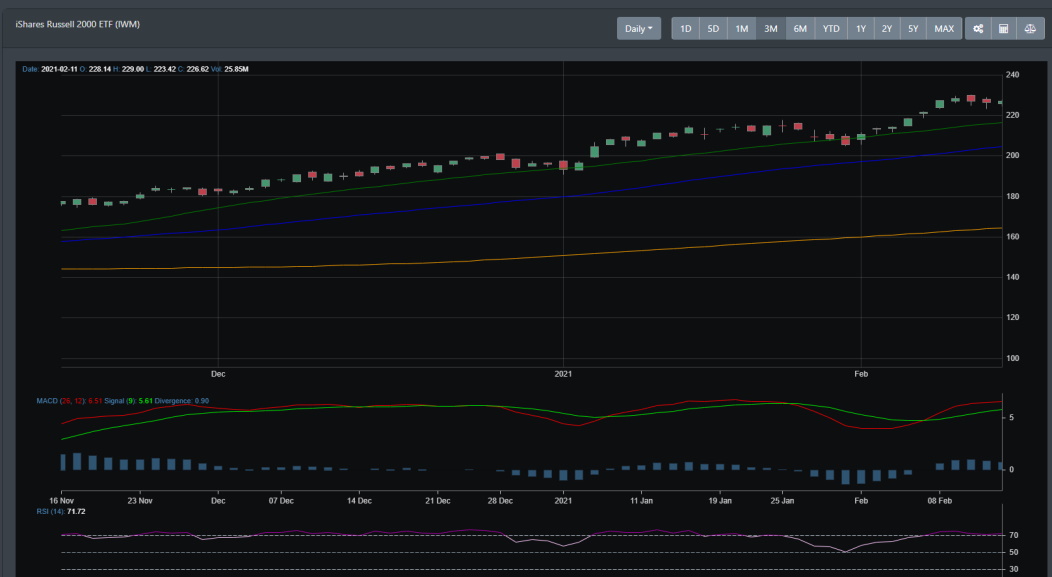Image resolution: width=1052 pixels, height=577 pixels.
Task: Select the 1D time range
Action: [x=686, y=29]
